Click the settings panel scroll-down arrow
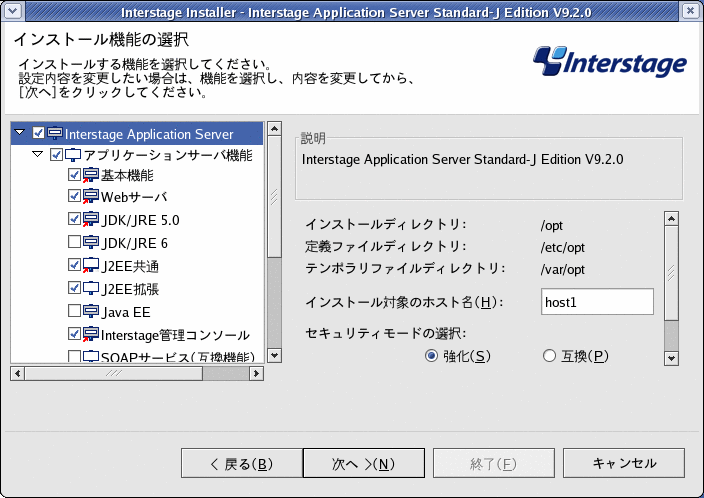The image size is (704, 498). (671, 358)
